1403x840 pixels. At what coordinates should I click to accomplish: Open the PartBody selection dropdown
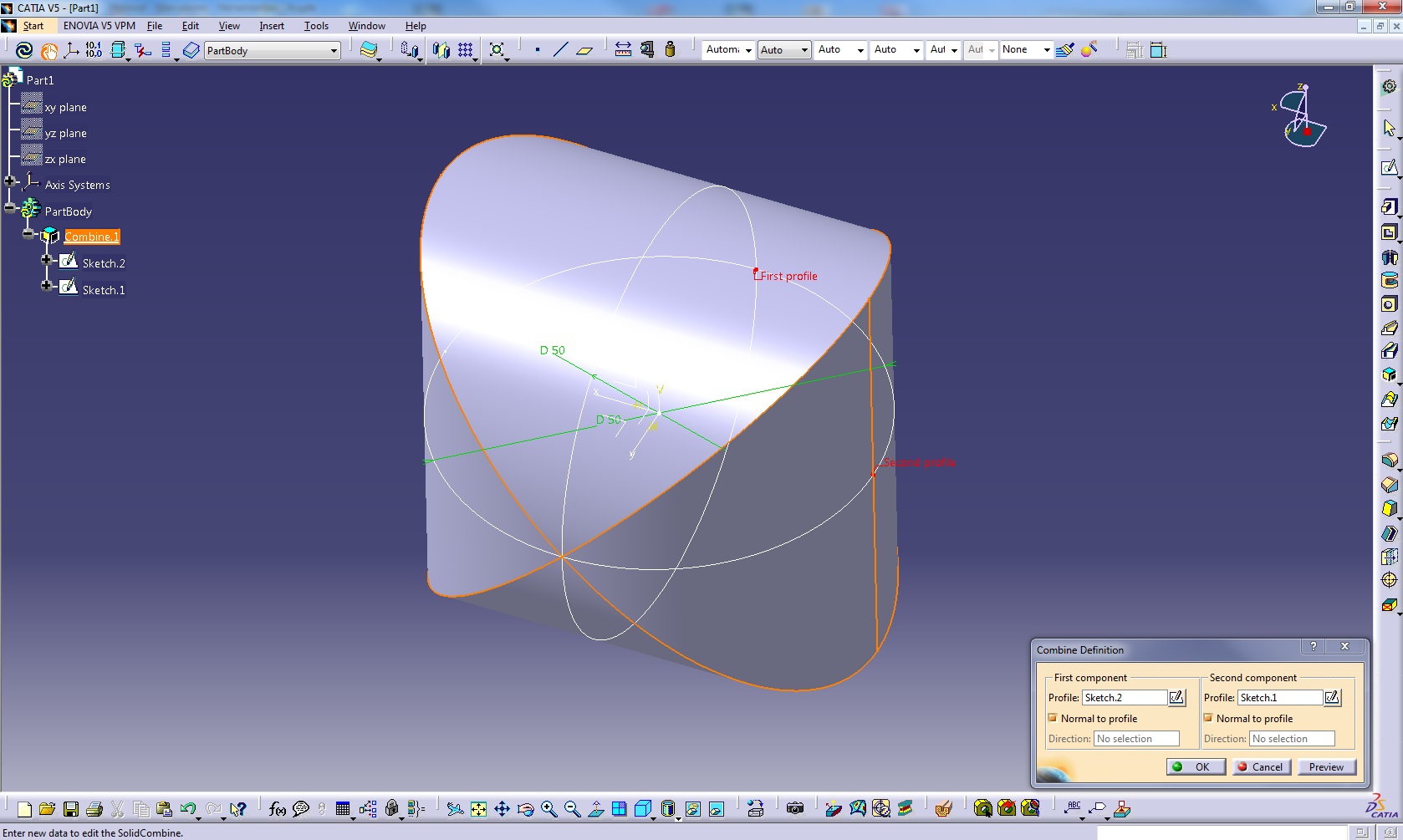coord(333,50)
